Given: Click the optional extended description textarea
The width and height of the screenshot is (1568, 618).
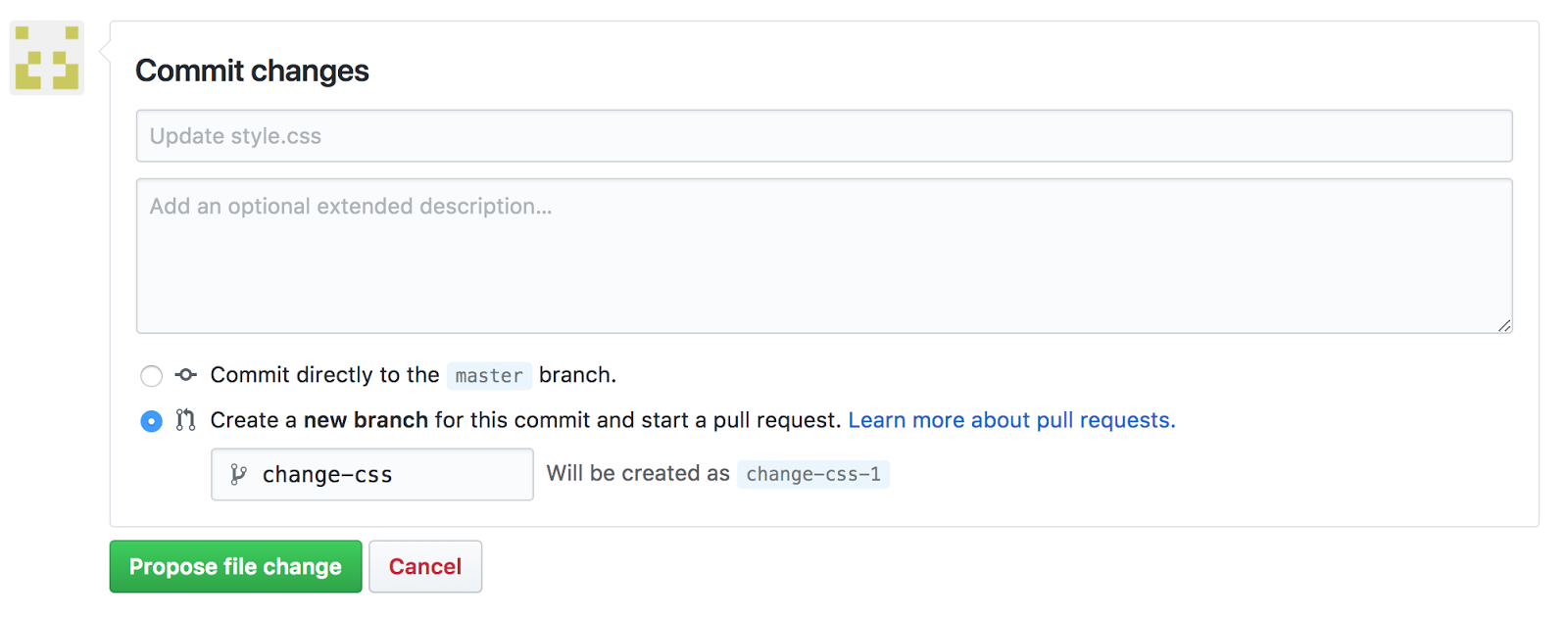Looking at the screenshot, I should pyautogui.click(x=823, y=256).
